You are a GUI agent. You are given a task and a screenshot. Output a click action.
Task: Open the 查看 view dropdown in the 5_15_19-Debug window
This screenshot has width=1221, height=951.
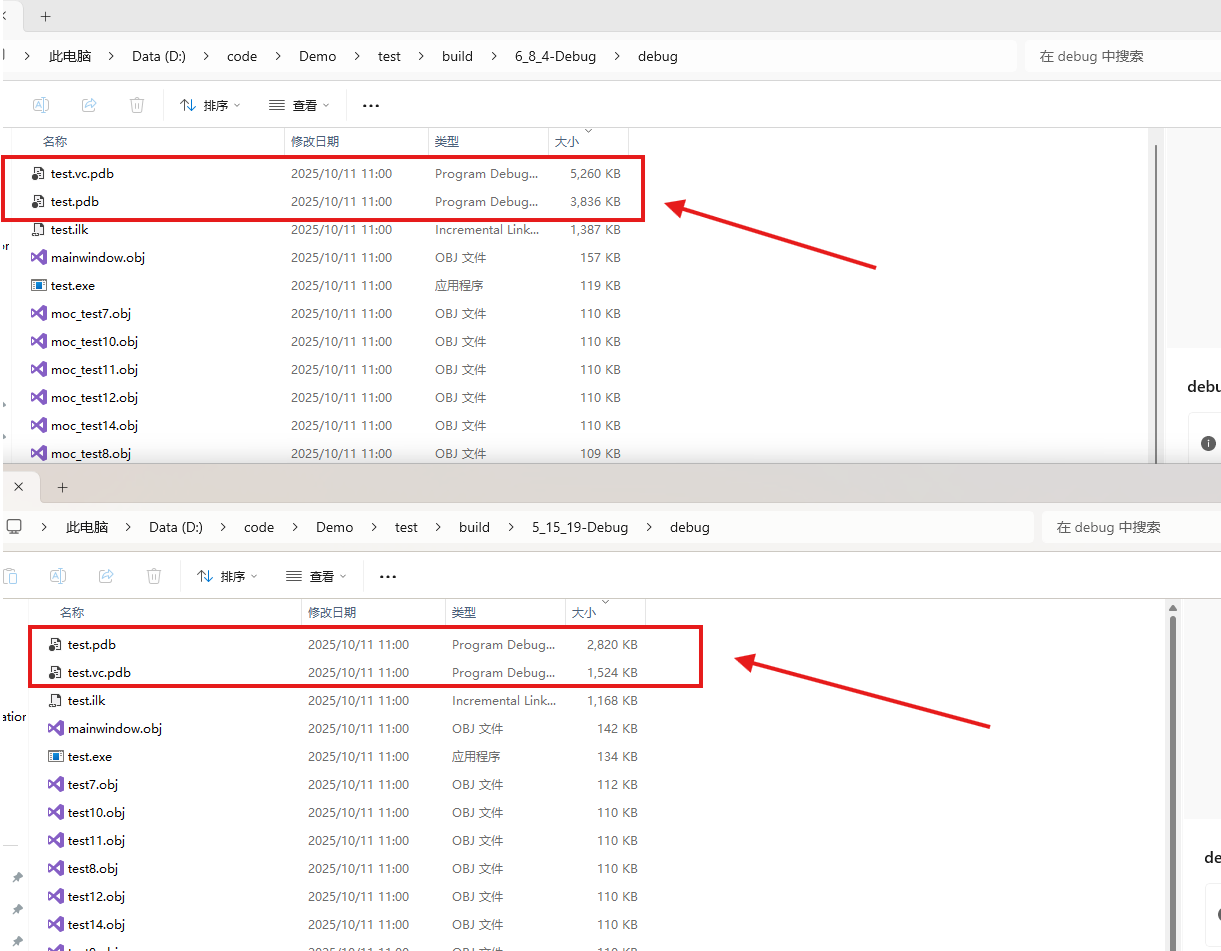315,576
